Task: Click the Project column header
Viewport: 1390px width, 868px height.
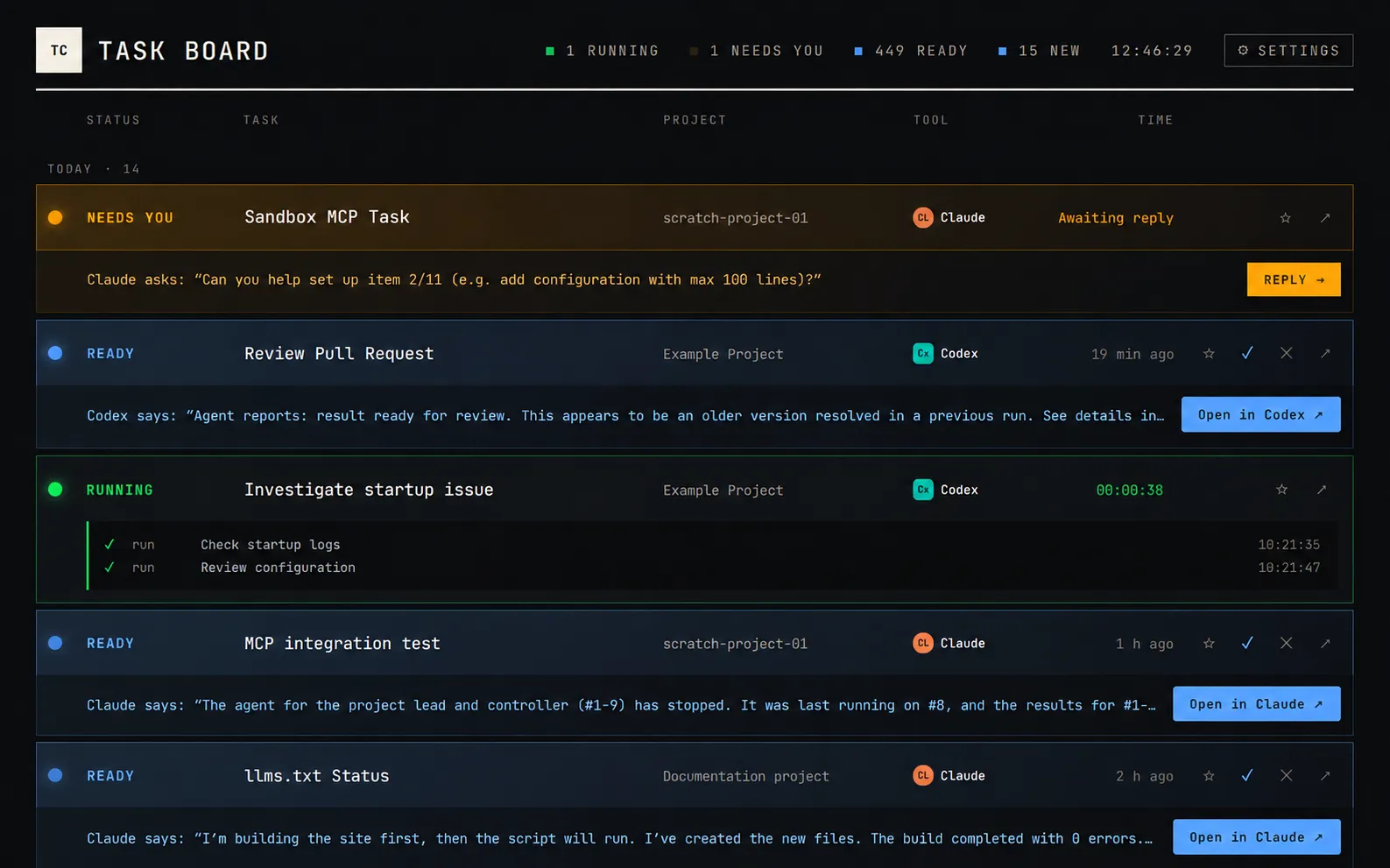Action: pyautogui.click(x=695, y=120)
